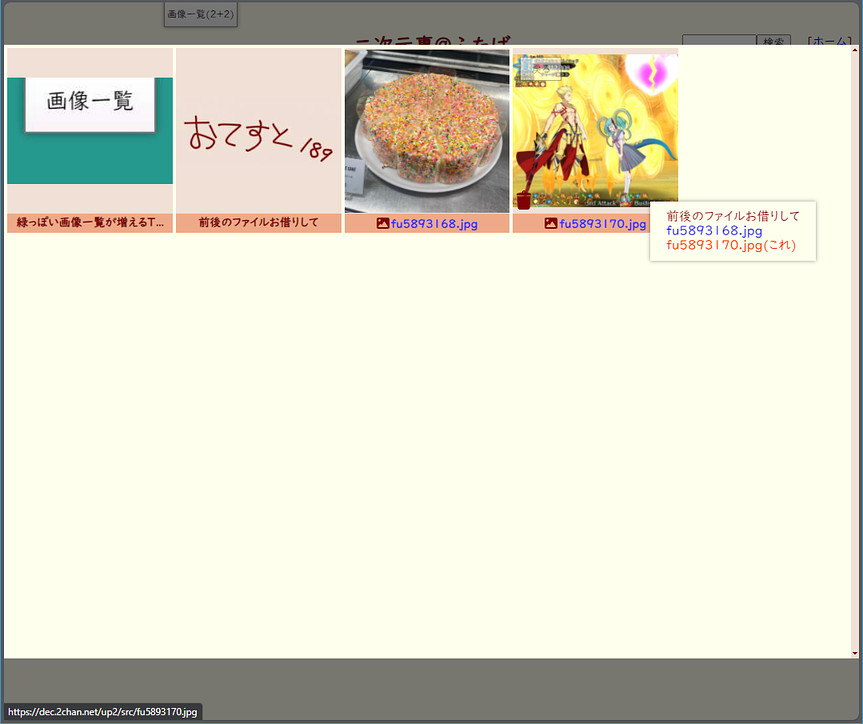
Task: Select red fu5893170.jpg(これ) in the popup
Action: pyautogui.click(x=730, y=245)
